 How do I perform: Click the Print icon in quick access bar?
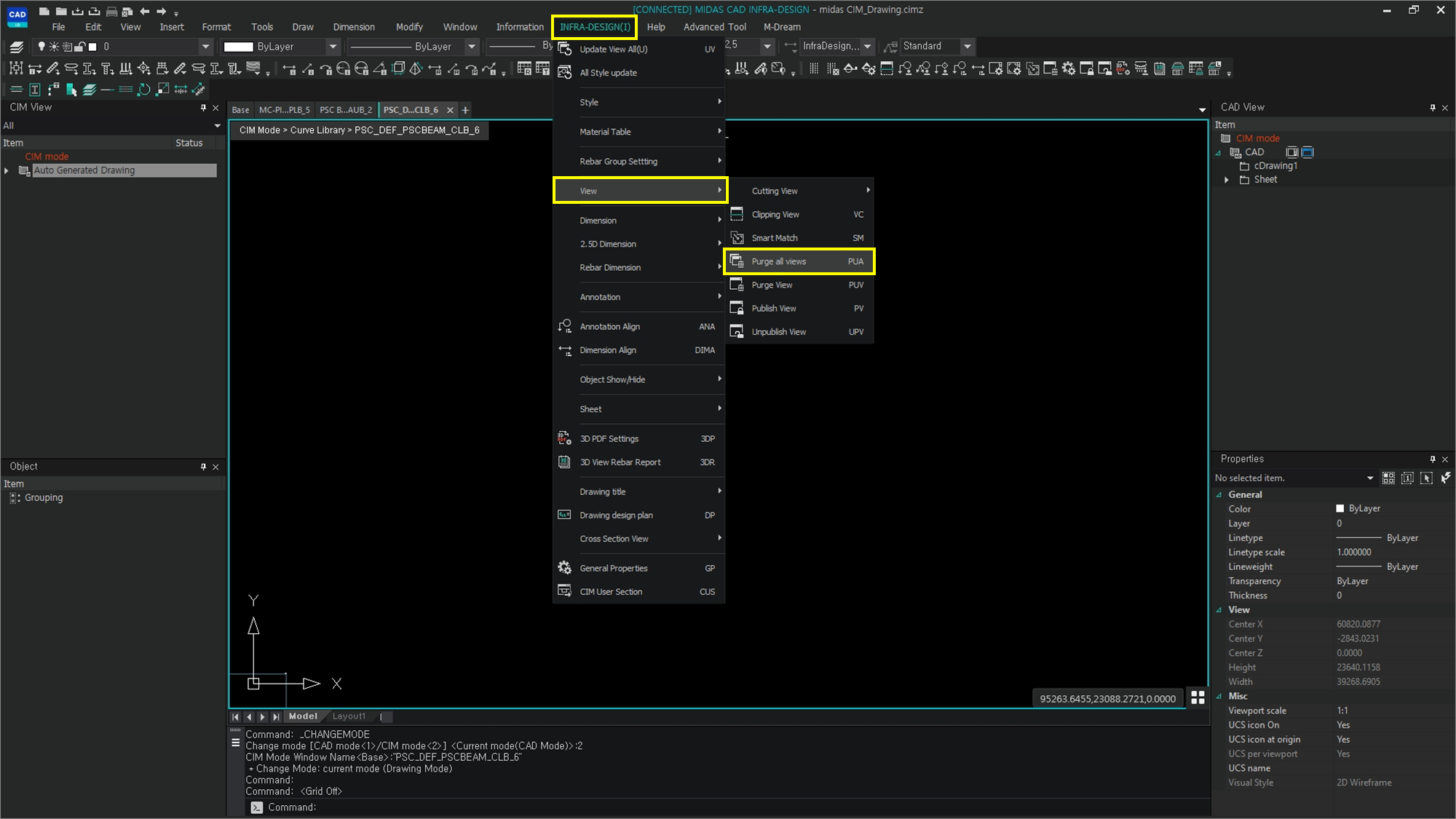click(111, 11)
